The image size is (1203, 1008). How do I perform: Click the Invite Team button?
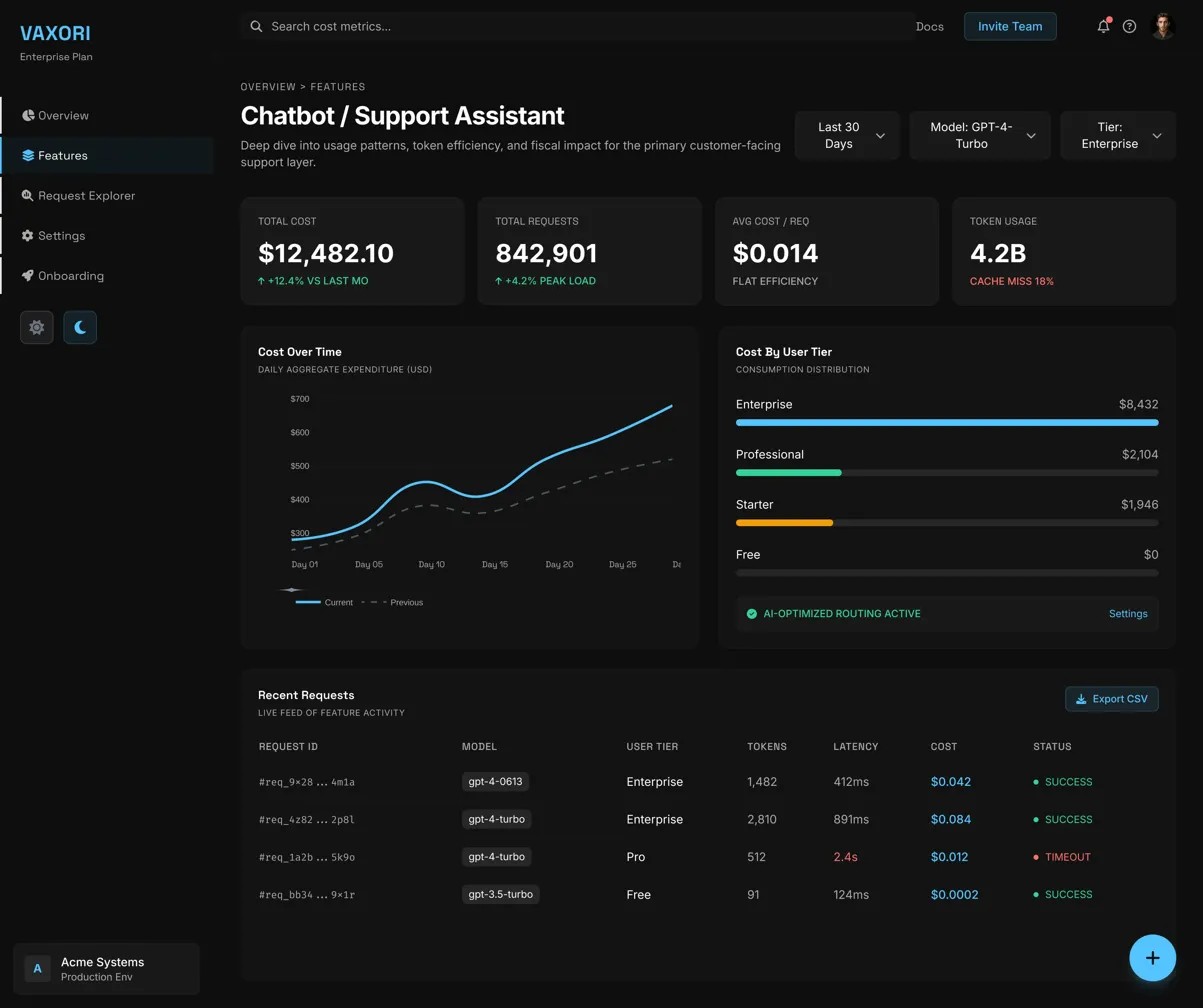[1009, 27]
